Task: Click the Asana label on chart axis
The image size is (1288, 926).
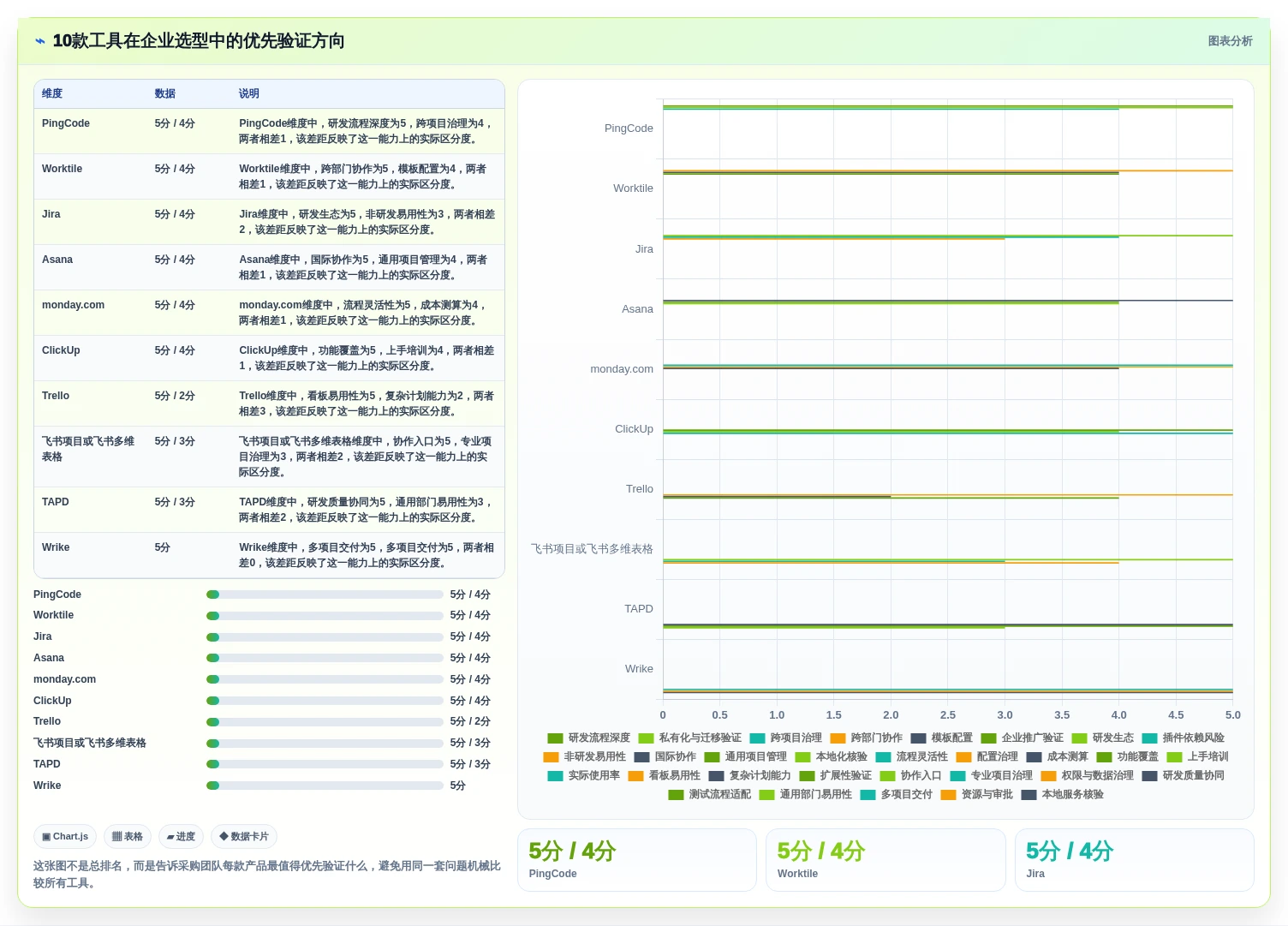Action: (637, 309)
